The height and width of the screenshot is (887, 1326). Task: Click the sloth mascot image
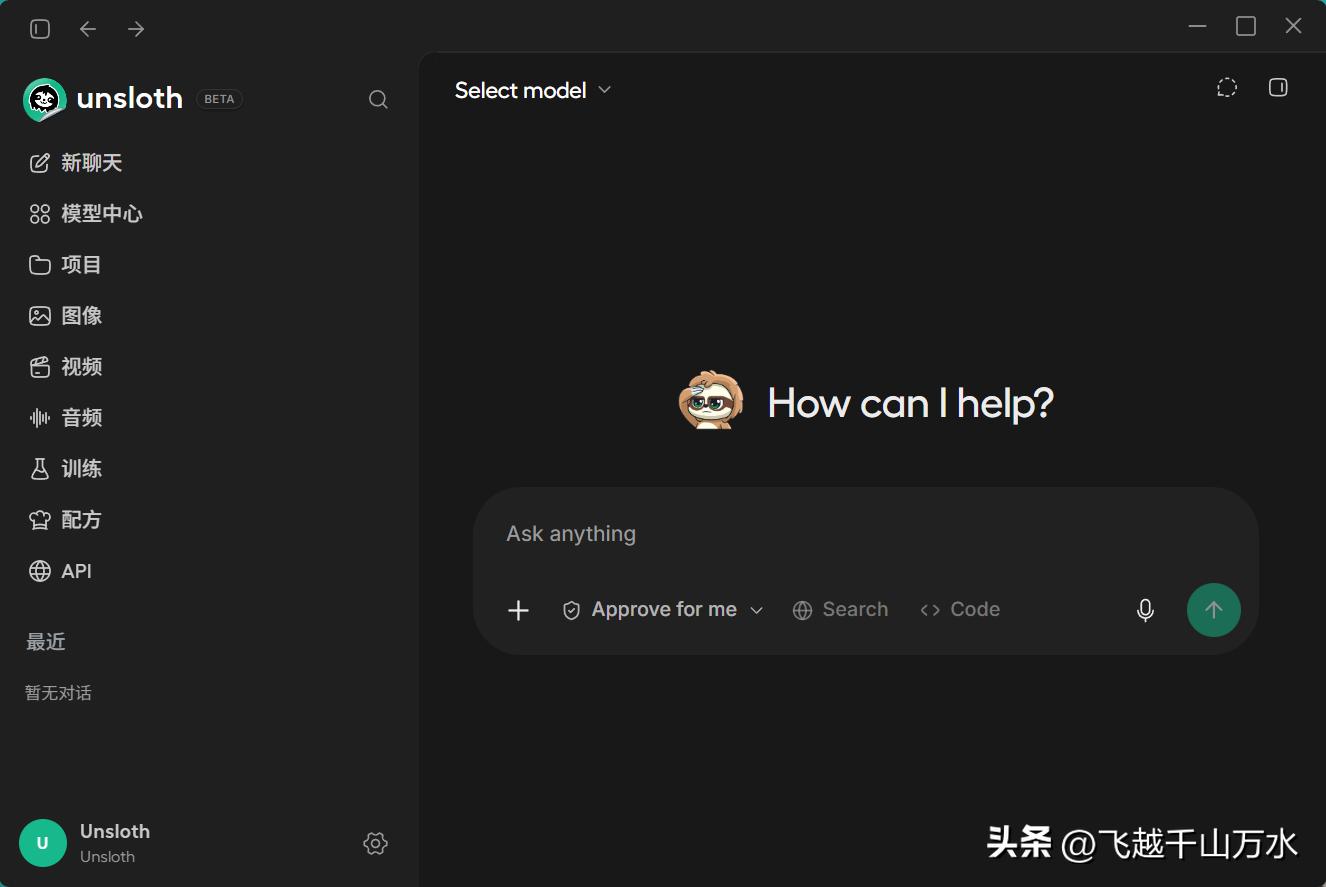711,401
